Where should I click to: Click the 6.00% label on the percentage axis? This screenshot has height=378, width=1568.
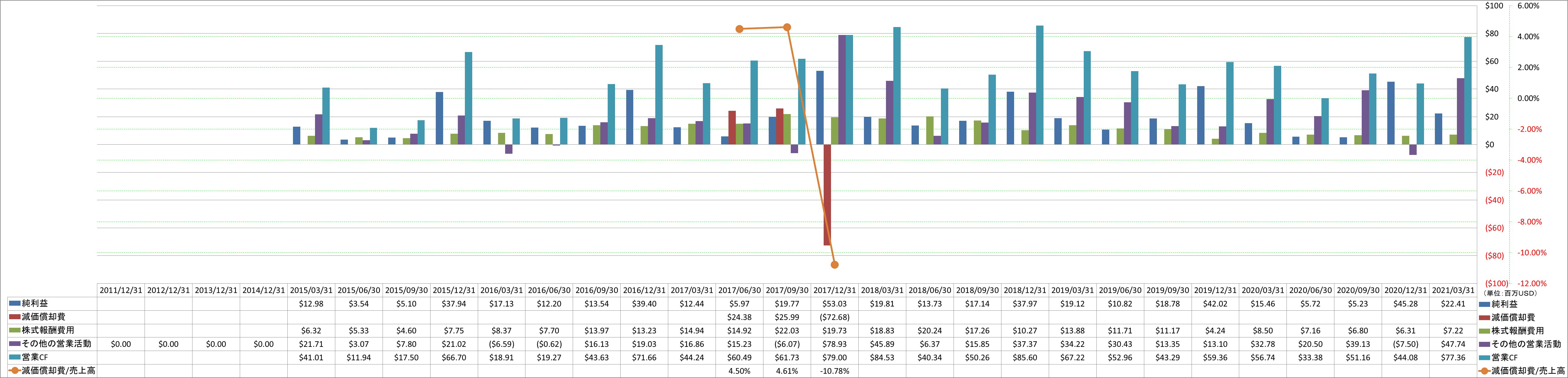(x=1528, y=6)
